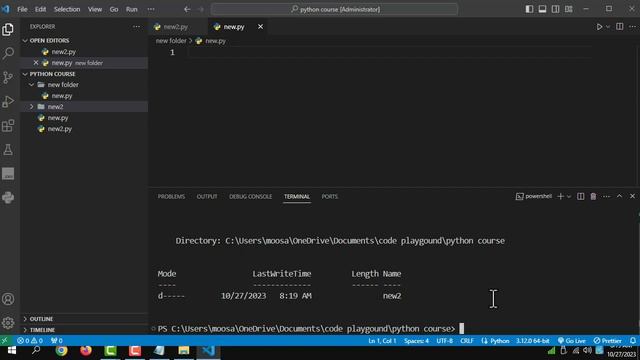Toggle primary side bar layout icon
640x360 pixels.
point(529,9)
